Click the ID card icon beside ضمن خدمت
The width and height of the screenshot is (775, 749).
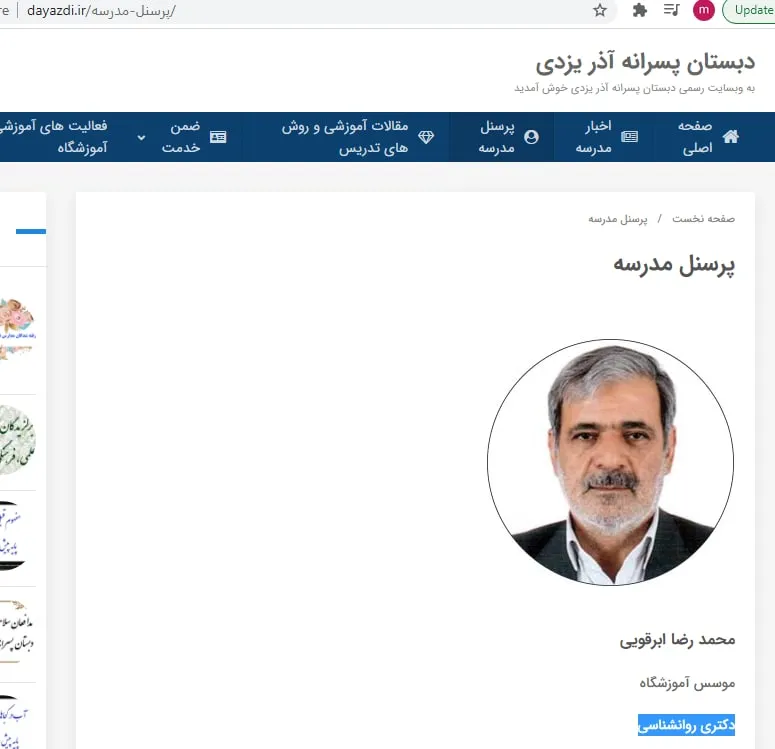coord(218,137)
